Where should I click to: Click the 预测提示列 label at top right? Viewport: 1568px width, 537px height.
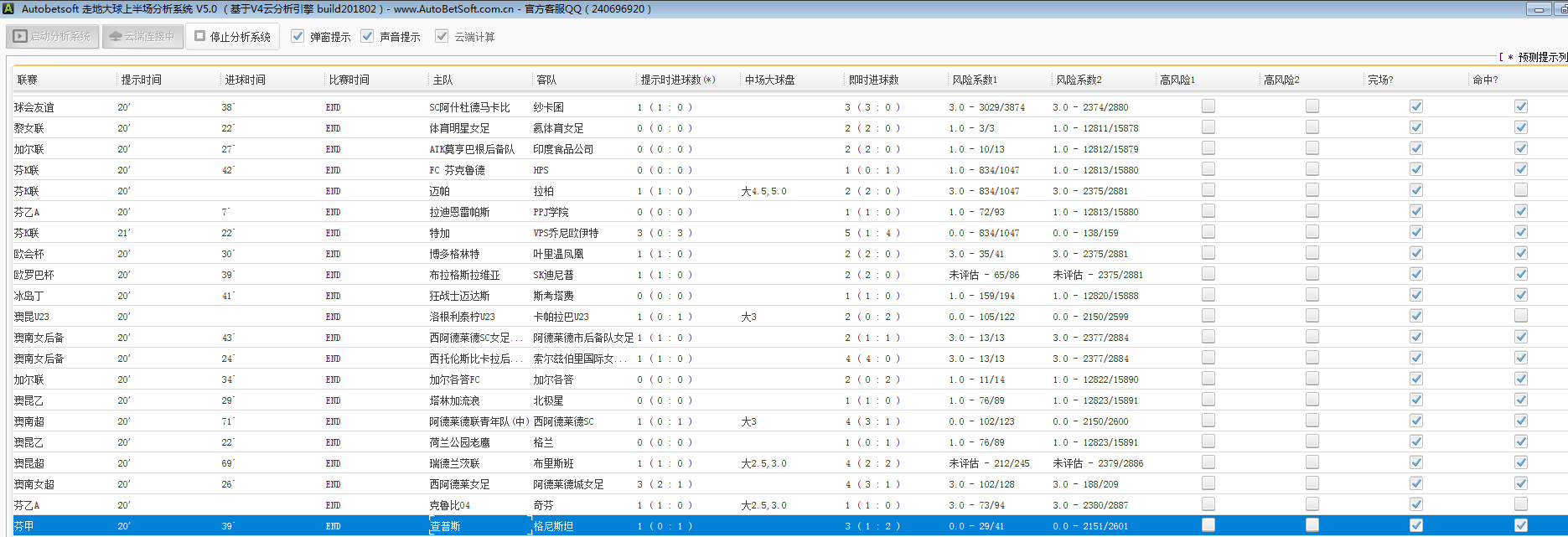pos(1540,57)
